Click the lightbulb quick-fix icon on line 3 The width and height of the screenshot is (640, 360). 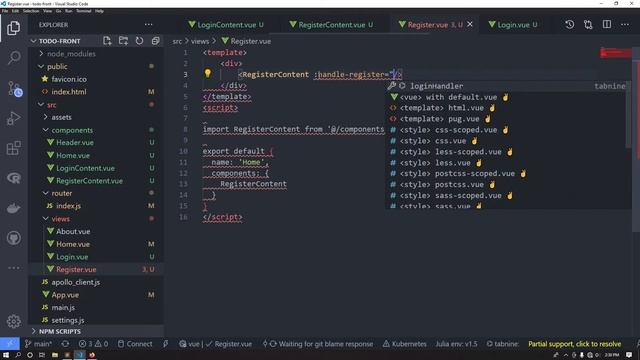pyautogui.click(x=207, y=73)
